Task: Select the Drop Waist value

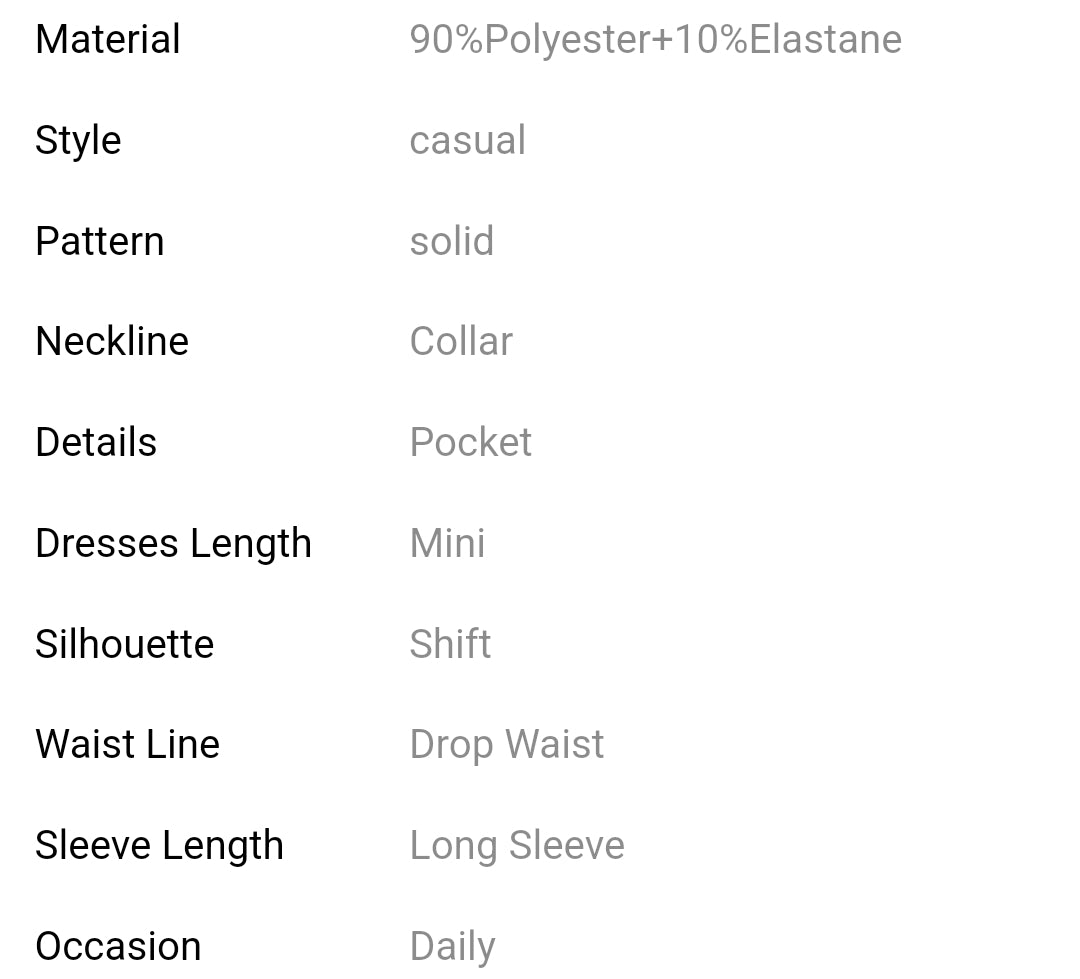Action: tap(506, 744)
